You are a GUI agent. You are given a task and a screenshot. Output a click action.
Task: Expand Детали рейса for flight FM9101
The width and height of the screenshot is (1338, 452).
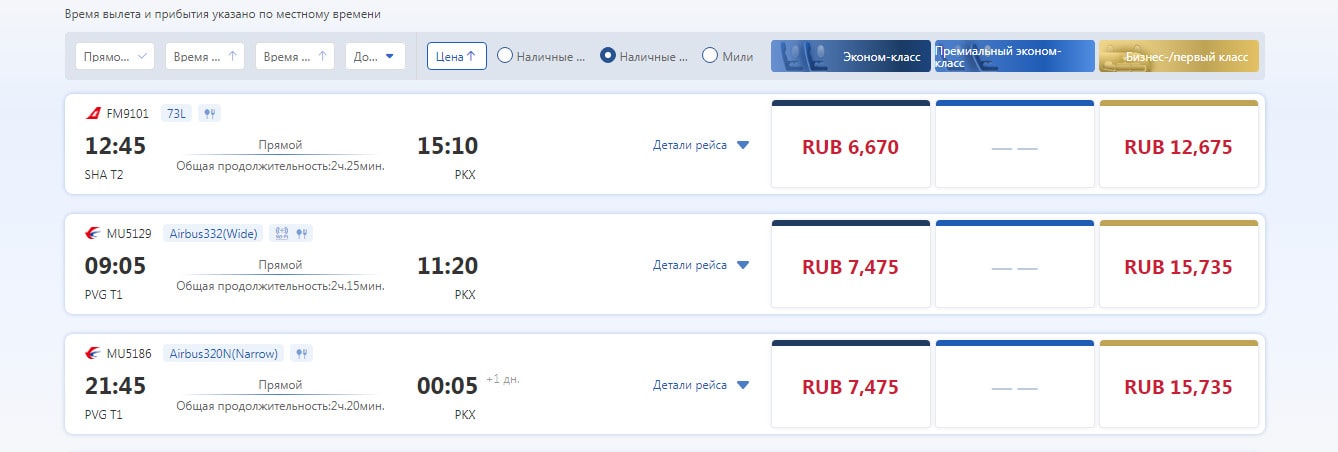click(701, 145)
